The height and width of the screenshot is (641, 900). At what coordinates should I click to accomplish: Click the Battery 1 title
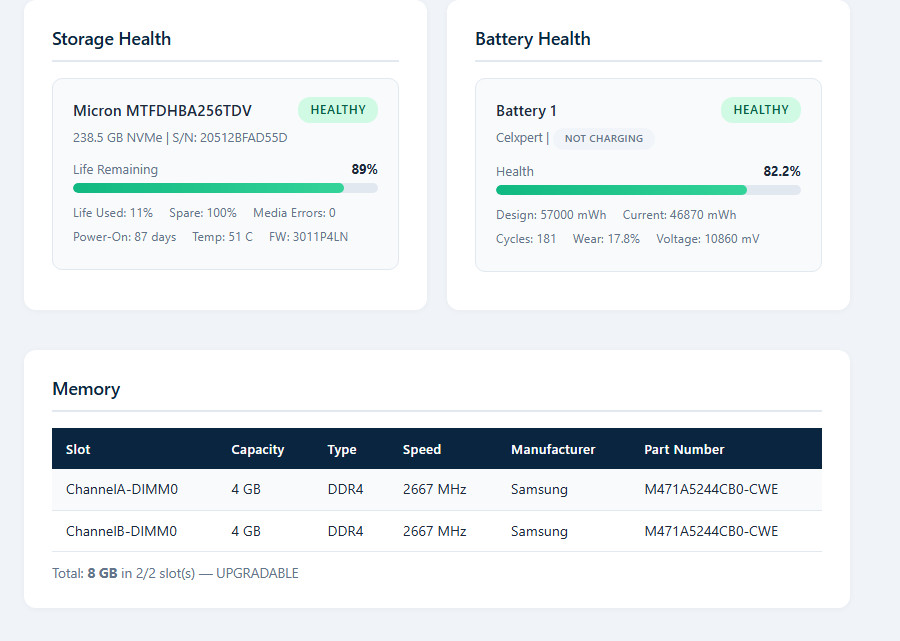click(526, 111)
